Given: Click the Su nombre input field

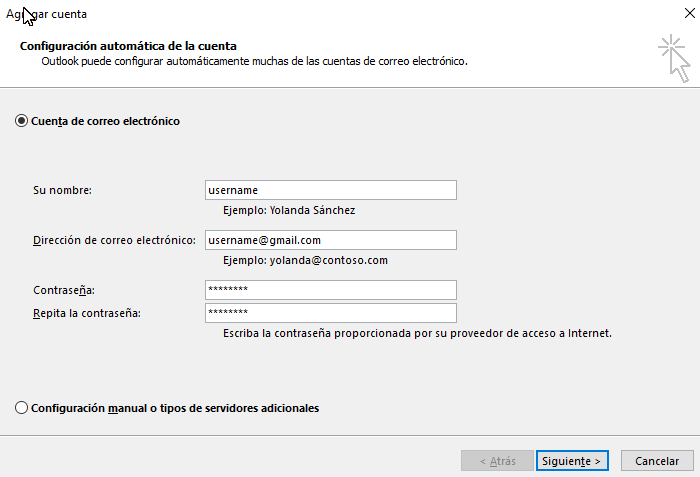Looking at the screenshot, I should click(x=331, y=190).
